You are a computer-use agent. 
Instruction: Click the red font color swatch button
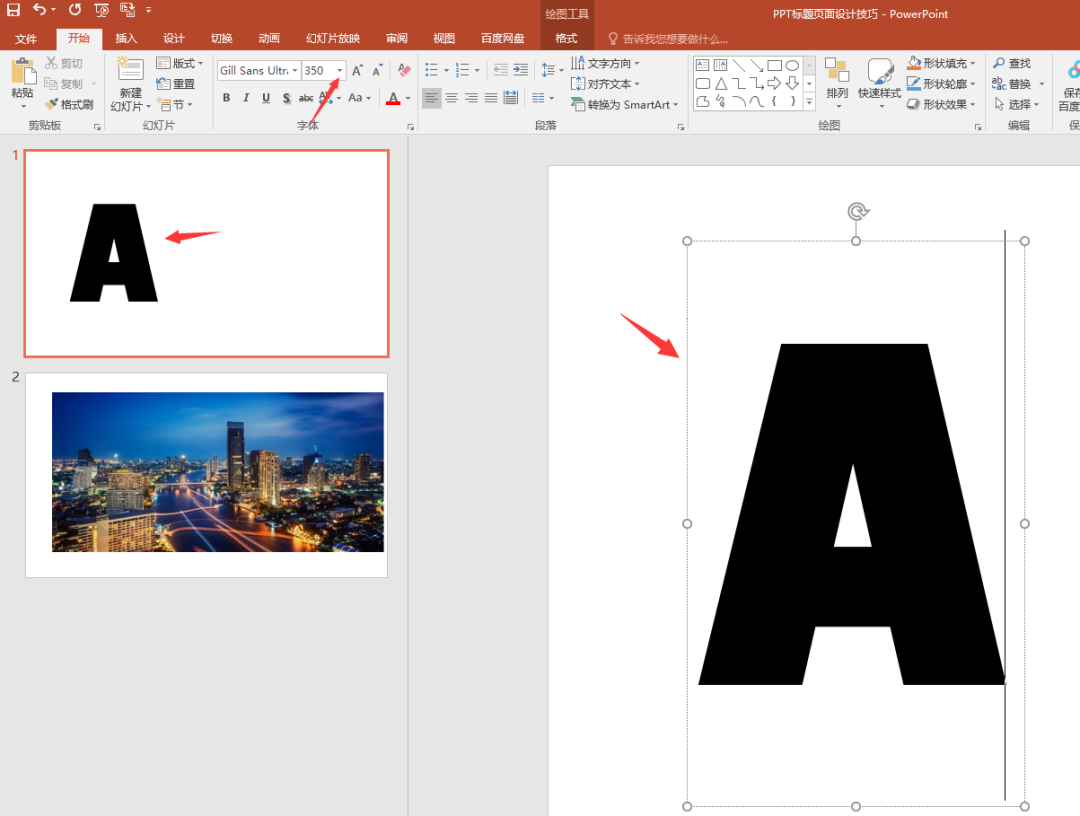[x=393, y=98]
